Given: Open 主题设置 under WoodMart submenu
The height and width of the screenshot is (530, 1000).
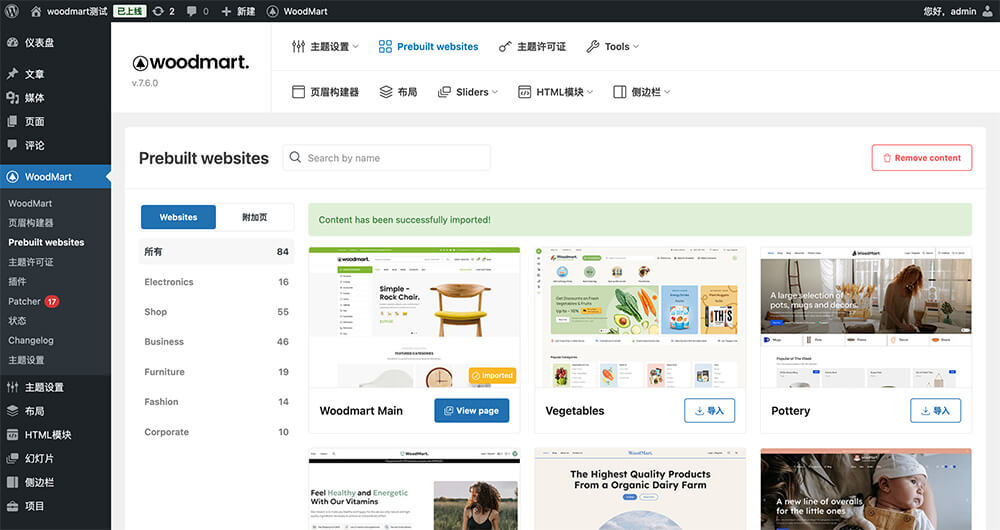Looking at the screenshot, I should (26, 360).
